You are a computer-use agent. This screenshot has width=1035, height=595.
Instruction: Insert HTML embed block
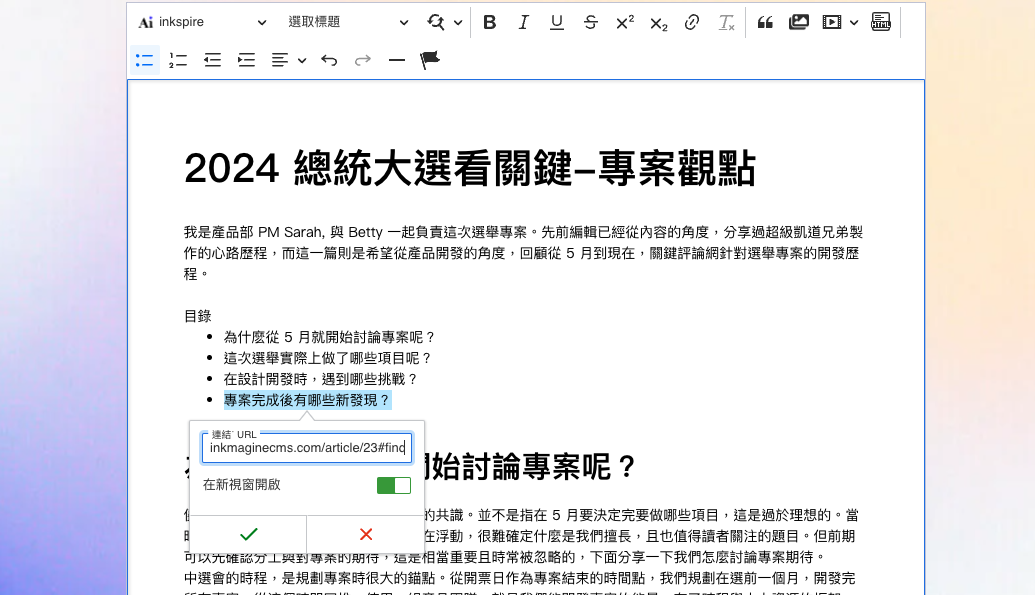pyautogui.click(x=881, y=22)
